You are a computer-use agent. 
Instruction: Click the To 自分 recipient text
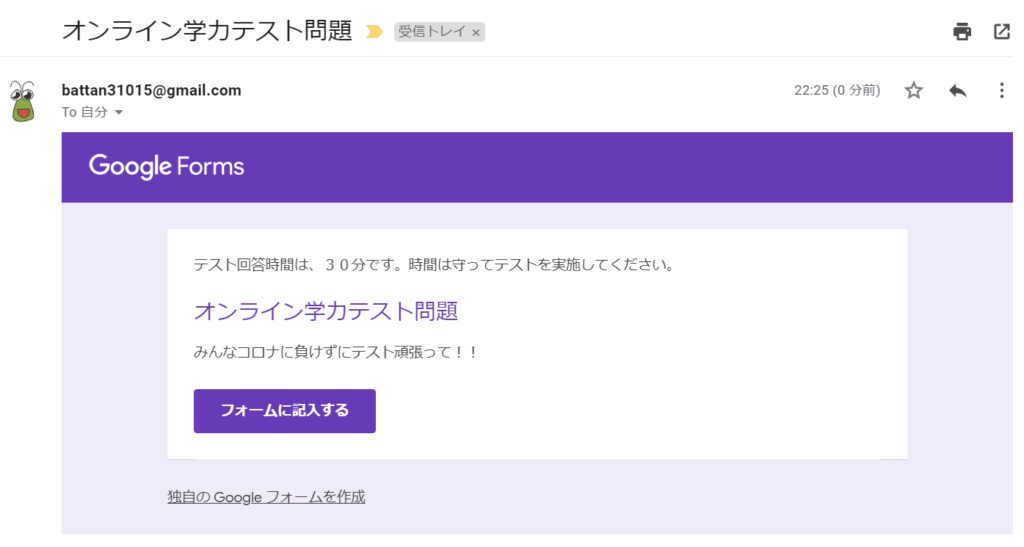(84, 112)
